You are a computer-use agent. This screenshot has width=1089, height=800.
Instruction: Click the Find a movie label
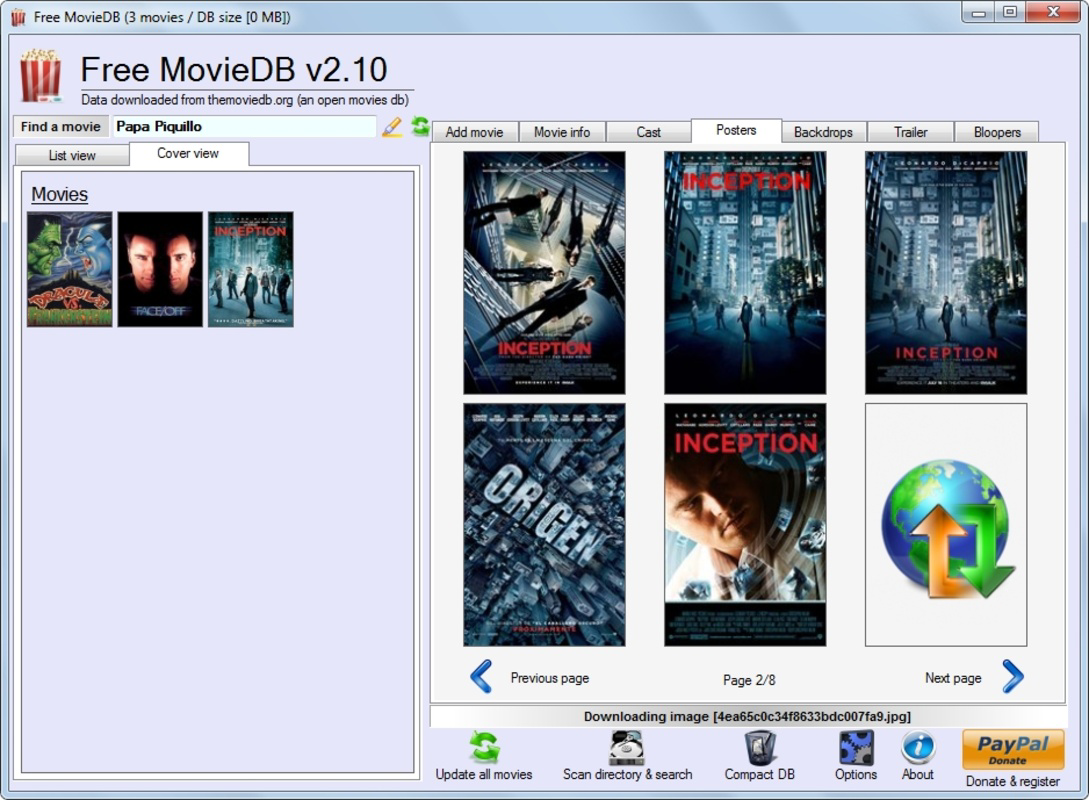60,126
